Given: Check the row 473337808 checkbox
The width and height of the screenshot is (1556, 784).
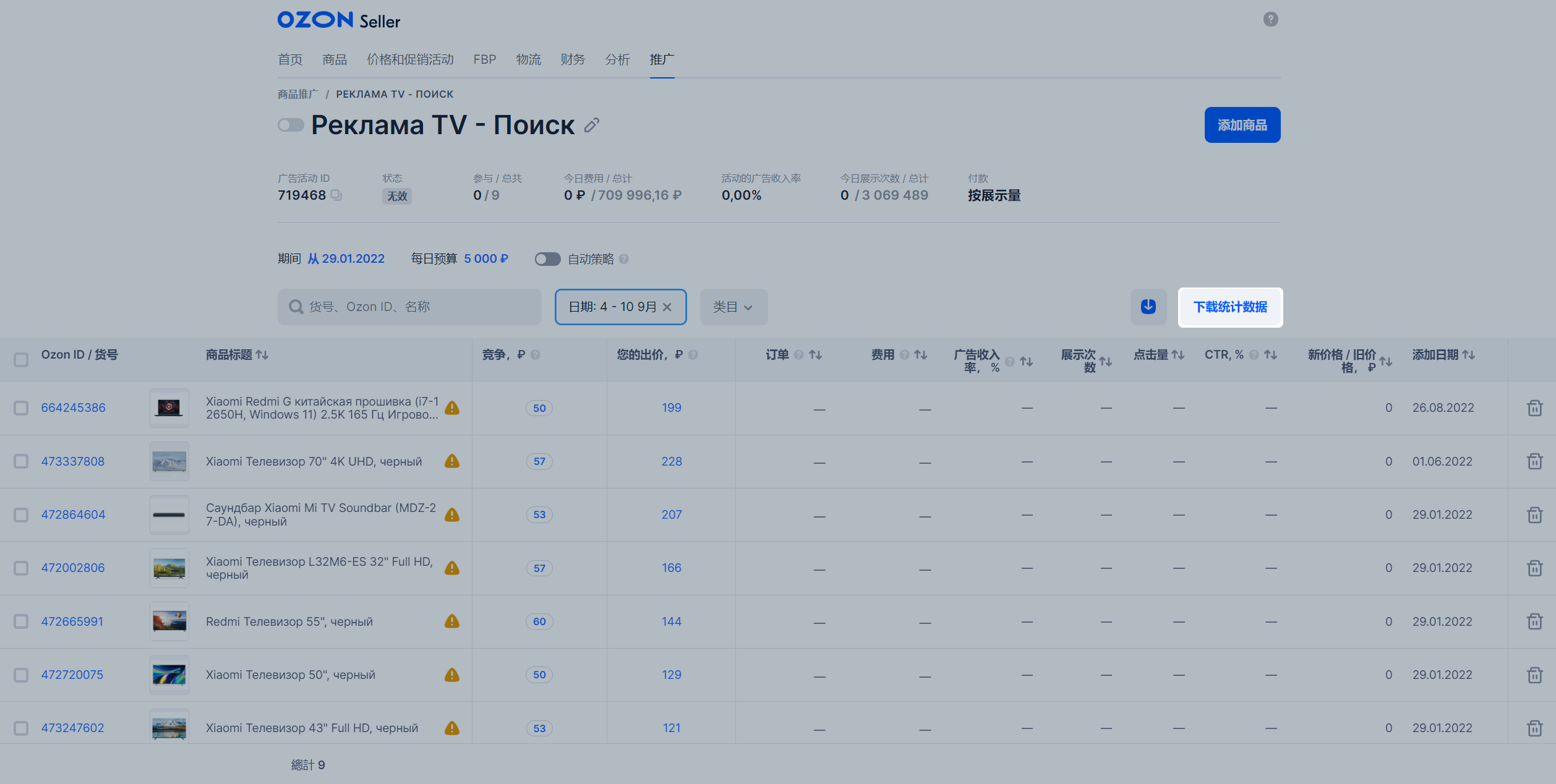Looking at the screenshot, I should click(x=21, y=461).
